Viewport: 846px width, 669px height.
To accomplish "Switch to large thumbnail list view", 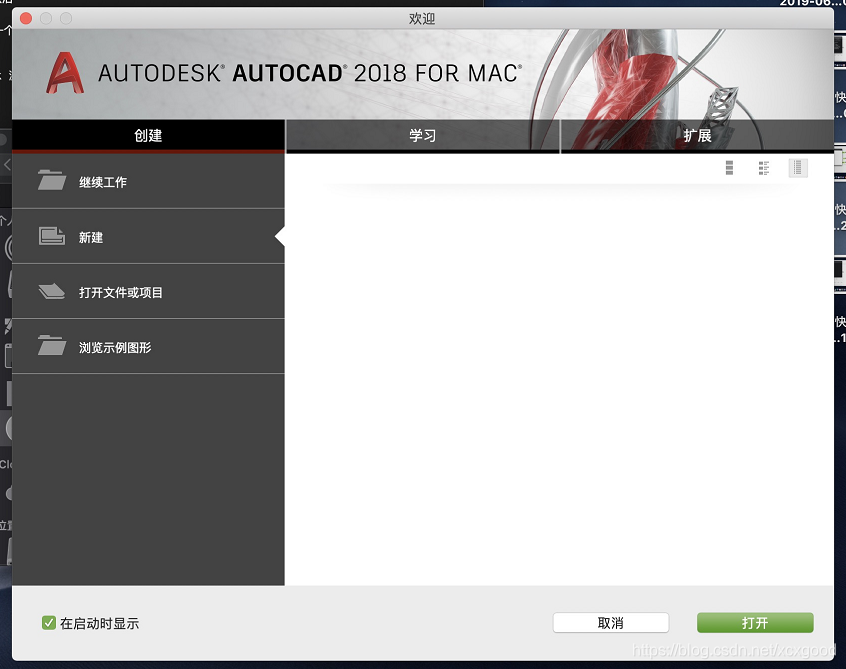I will [729, 168].
